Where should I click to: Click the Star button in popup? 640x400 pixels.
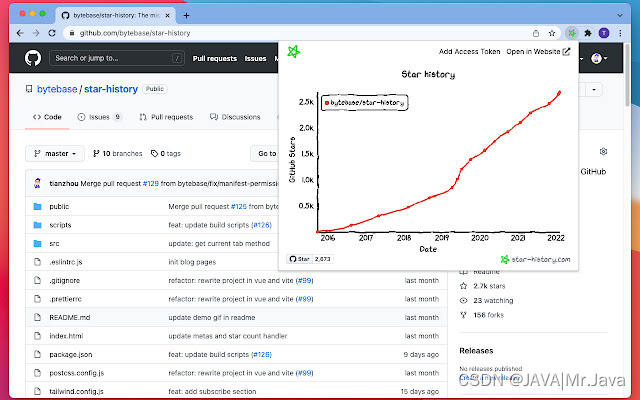click(300, 259)
